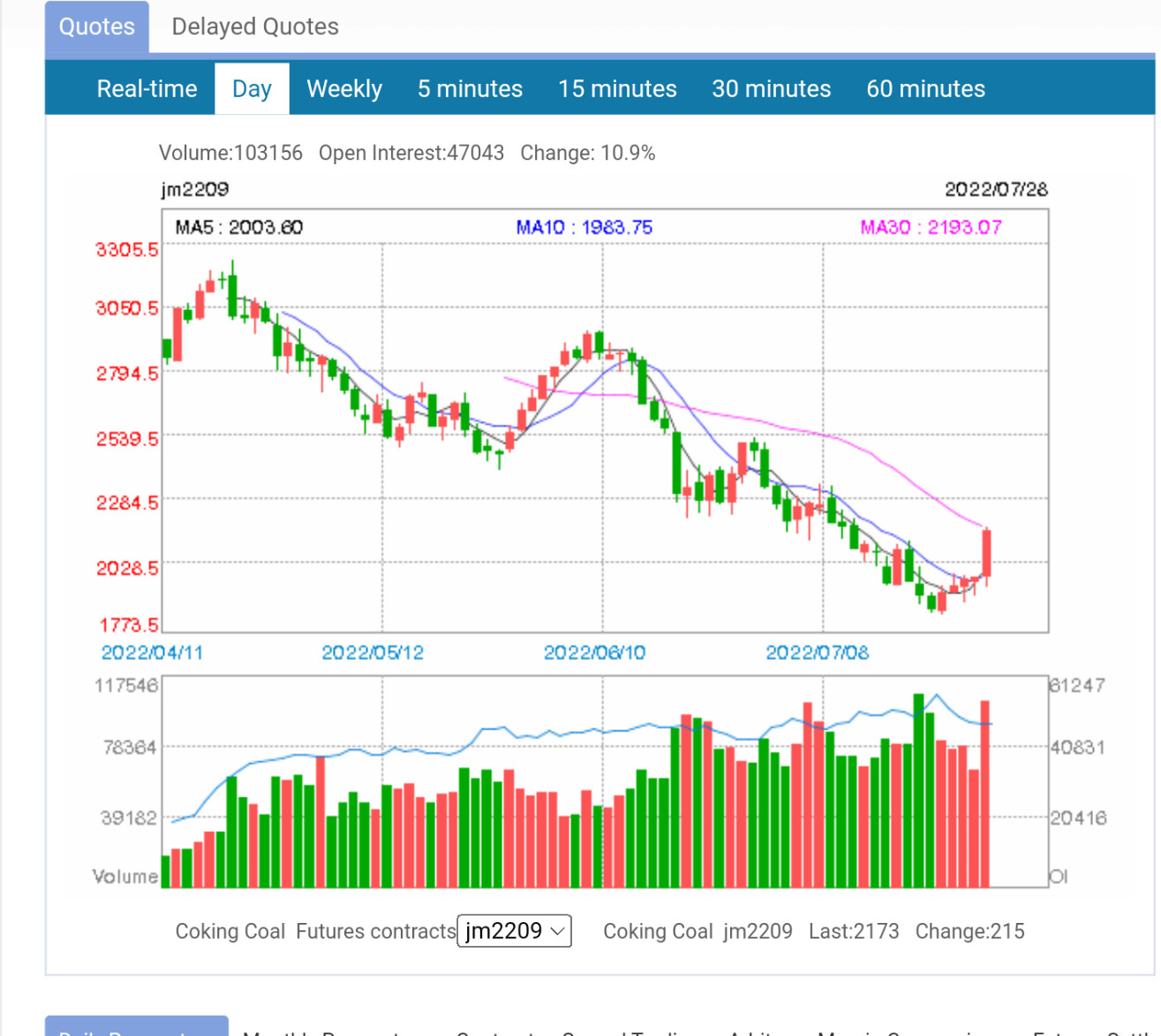Click the 2794.5 price axis label
Image resolution: width=1161 pixels, height=1036 pixels.
(127, 374)
